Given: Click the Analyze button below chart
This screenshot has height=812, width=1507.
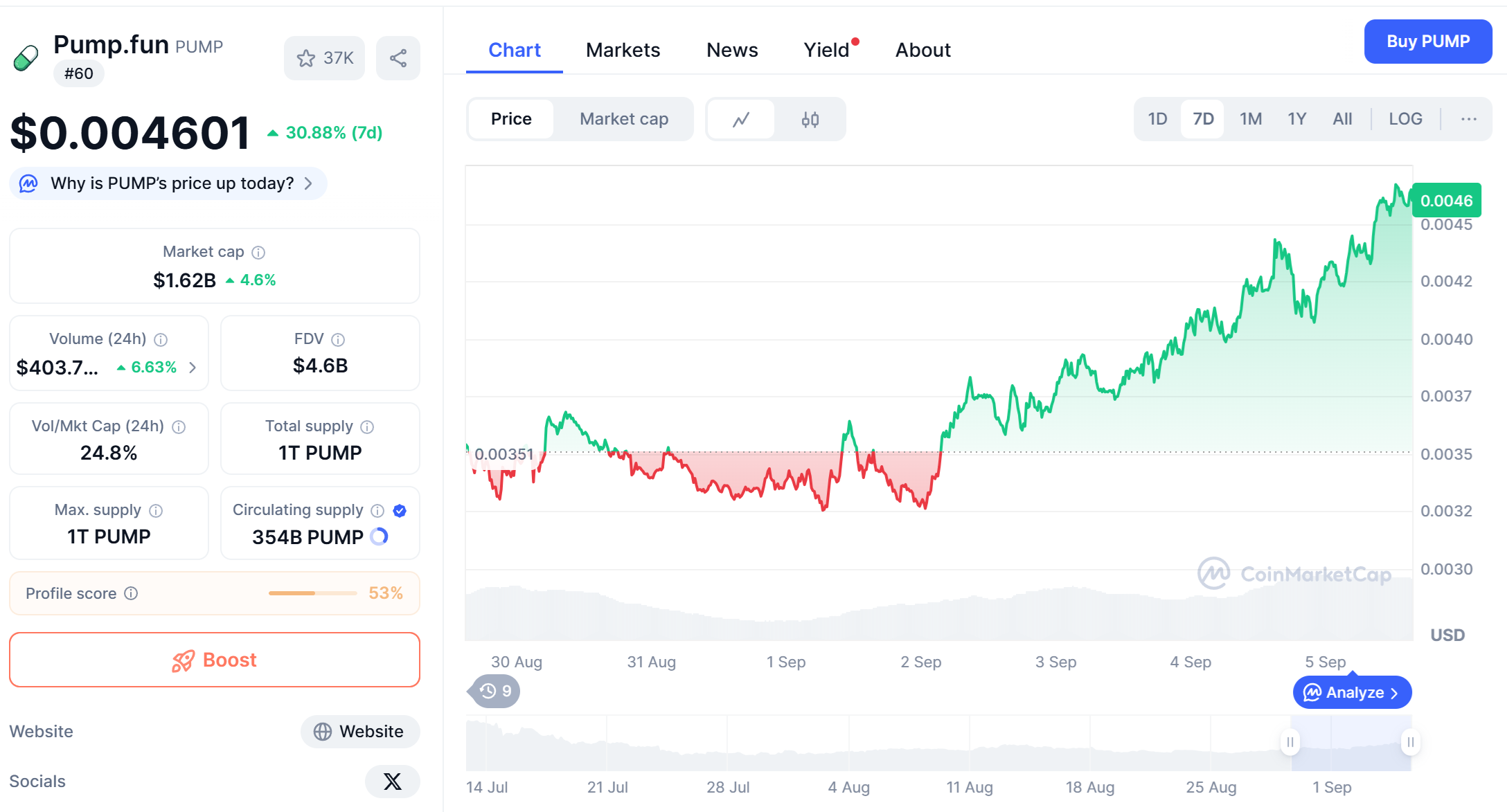Looking at the screenshot, I should (x=1352, y=692).
